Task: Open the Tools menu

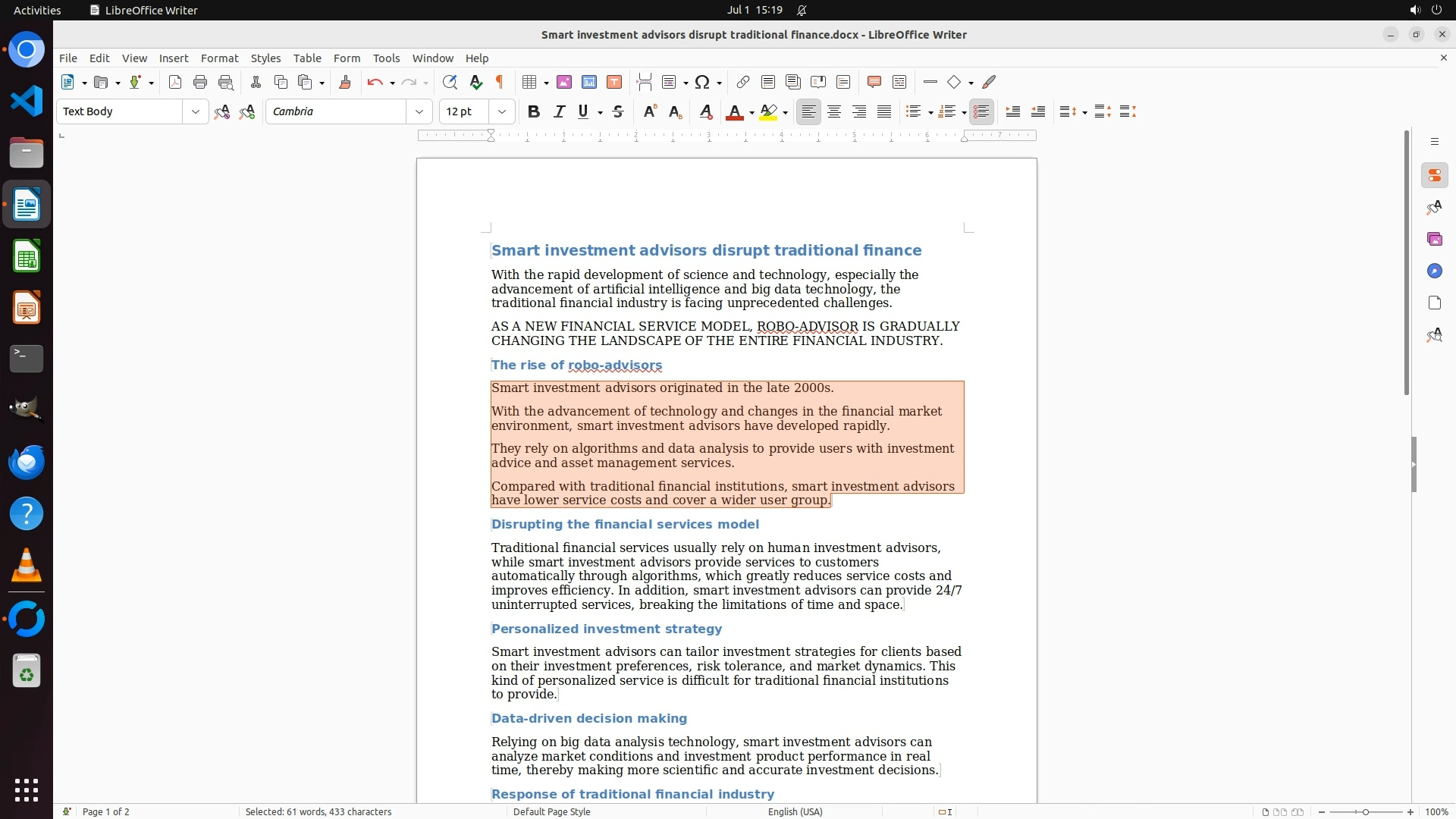Action: click(x=386, y=58)
